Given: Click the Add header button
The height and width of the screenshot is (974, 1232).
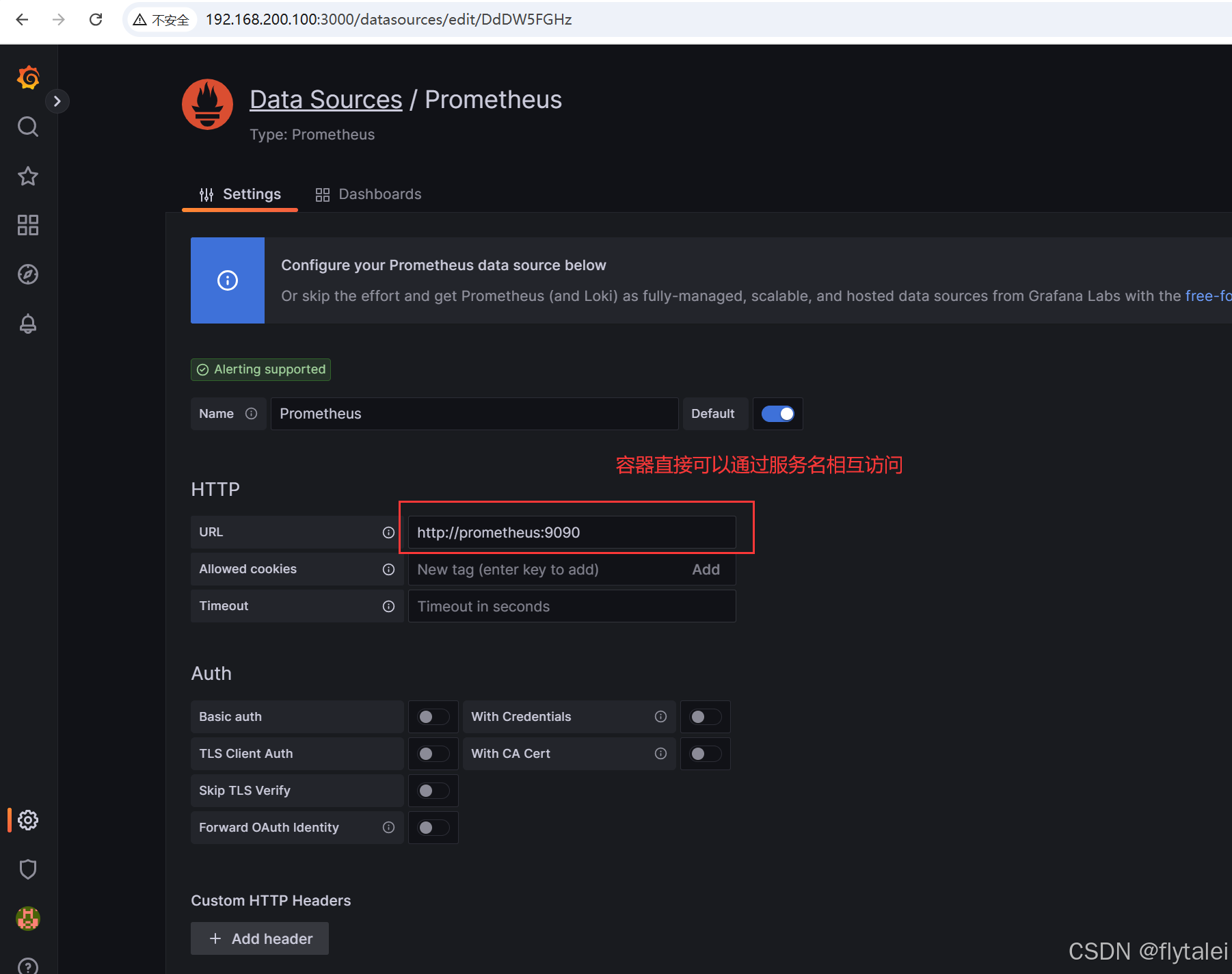Looking at the screenshot, I should click(260, 938).
